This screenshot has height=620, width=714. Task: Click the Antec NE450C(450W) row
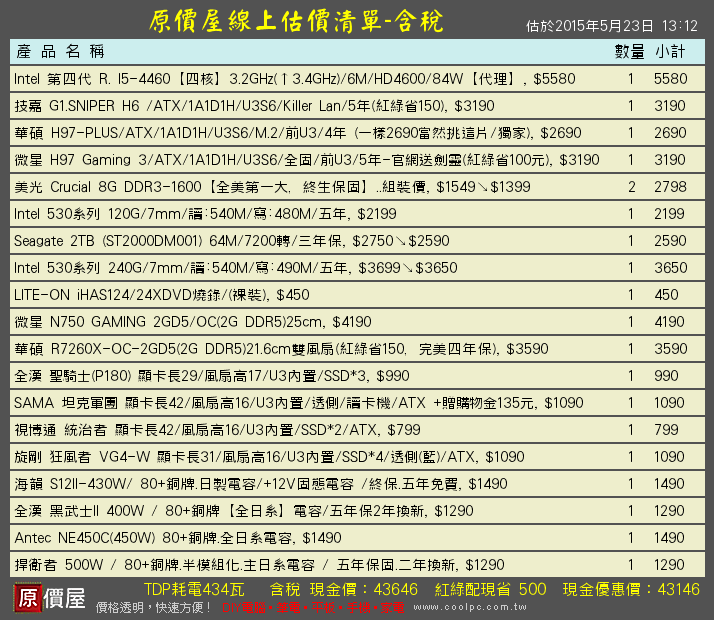357,538
